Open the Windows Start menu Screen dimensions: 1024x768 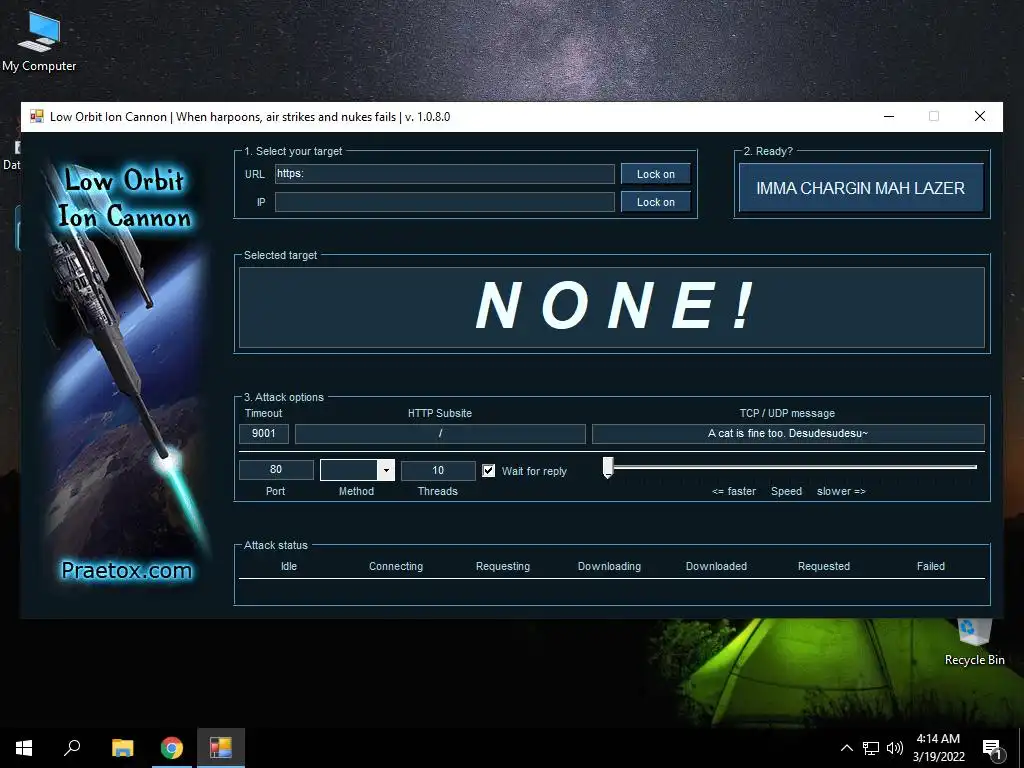24,748
